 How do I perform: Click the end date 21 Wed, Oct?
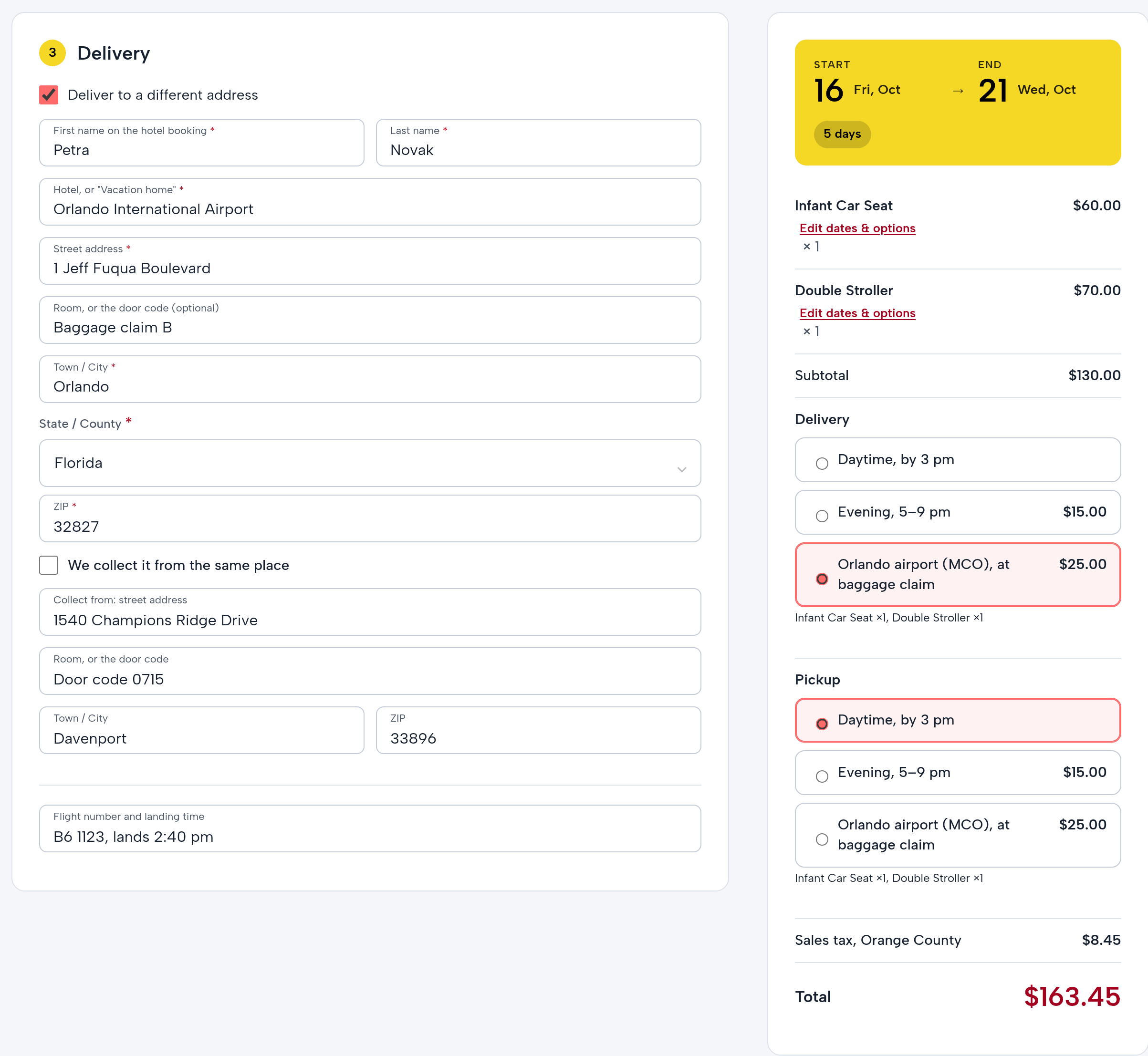click(x=1027, y=90)
